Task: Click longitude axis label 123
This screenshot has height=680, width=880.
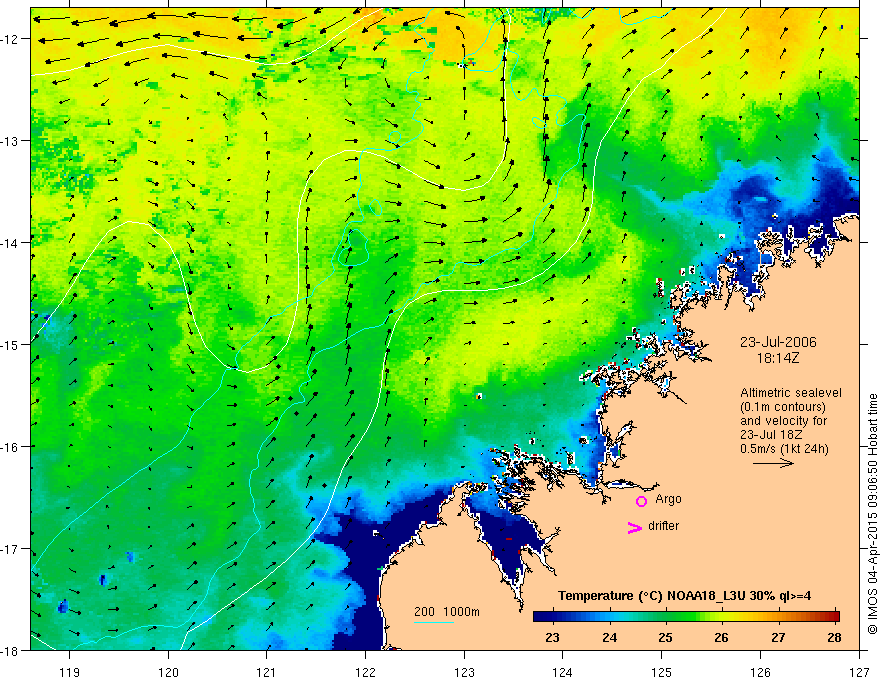Action: click(x=464, y=672)
